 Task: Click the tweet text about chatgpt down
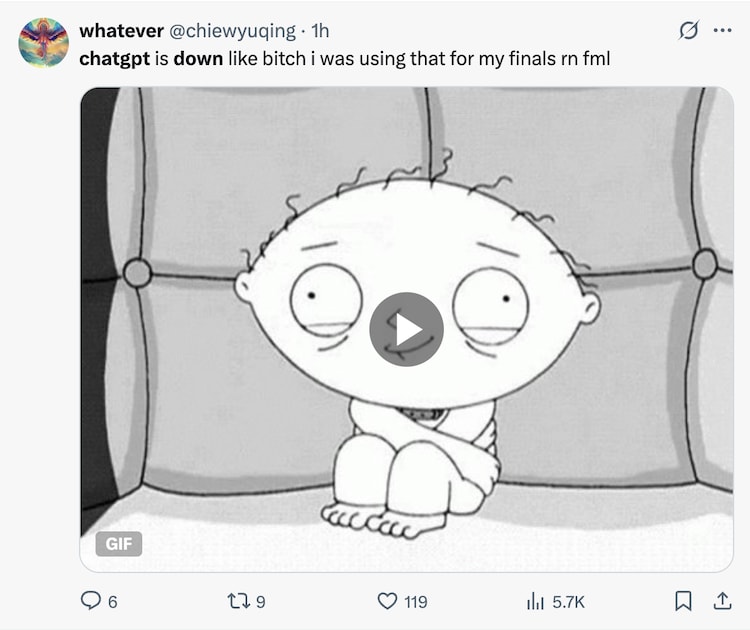[344, 58]
